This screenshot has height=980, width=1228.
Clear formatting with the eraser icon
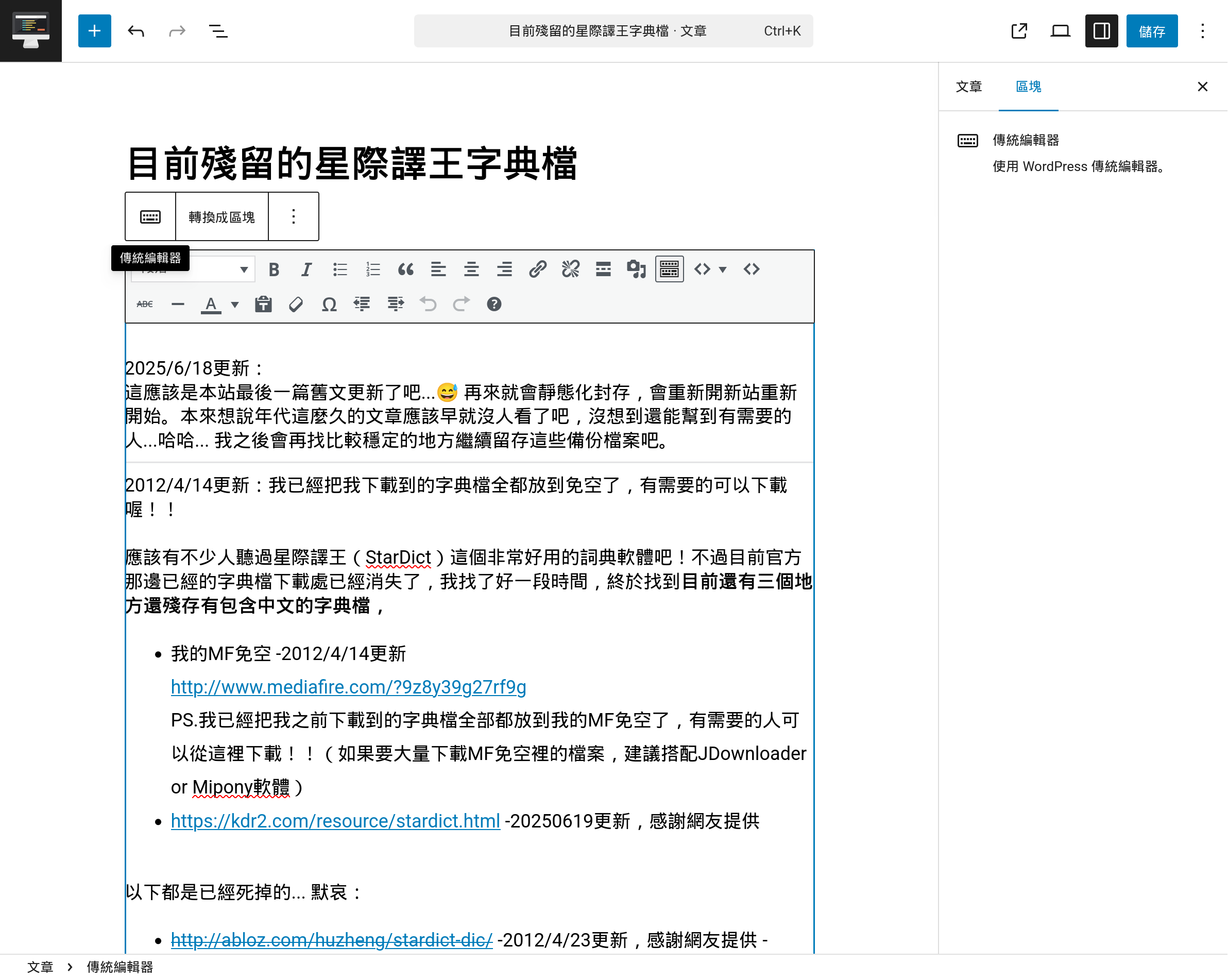(296, 305)
